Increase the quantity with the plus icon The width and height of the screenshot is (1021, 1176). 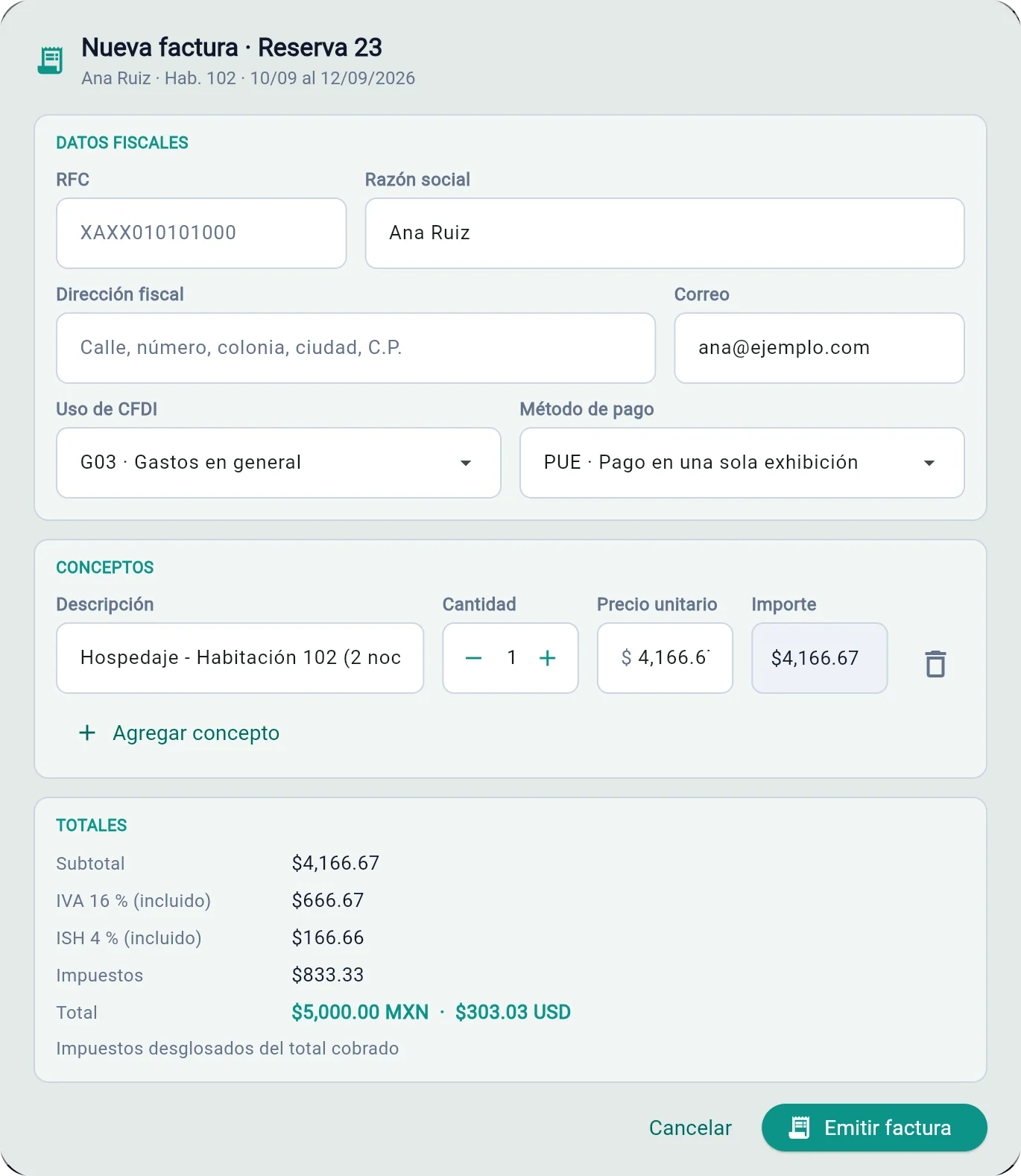click(x=548, y=658)
